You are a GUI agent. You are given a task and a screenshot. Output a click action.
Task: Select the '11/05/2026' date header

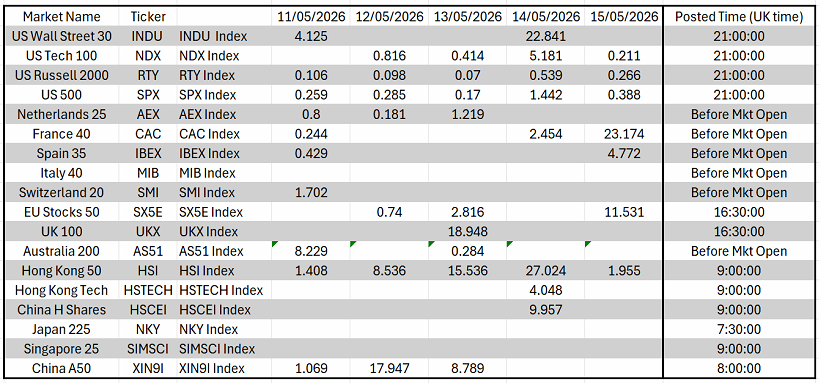pyautogui.click(x=311, y=17)
